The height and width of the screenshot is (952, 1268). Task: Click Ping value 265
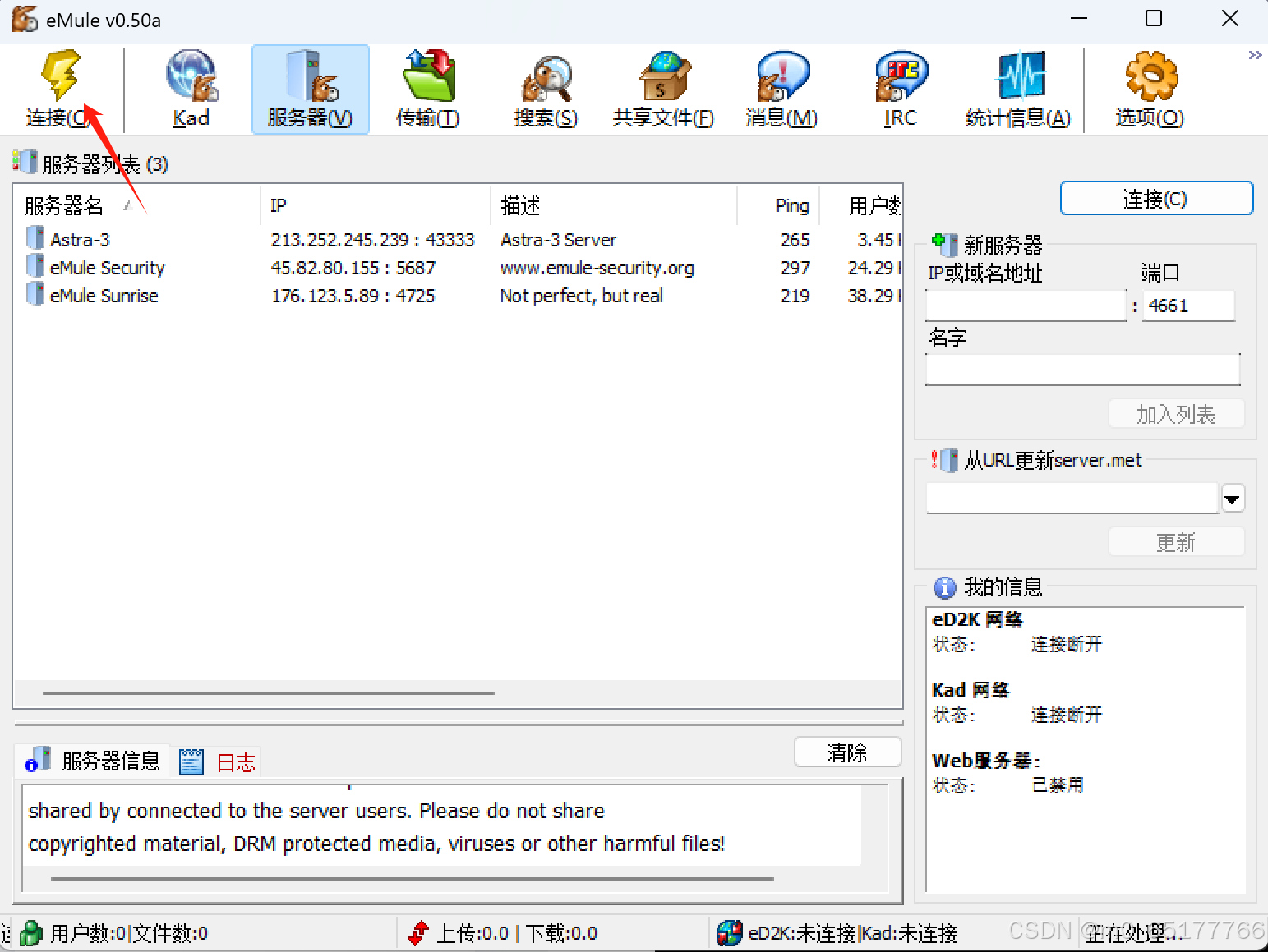[x=795, y=240]
